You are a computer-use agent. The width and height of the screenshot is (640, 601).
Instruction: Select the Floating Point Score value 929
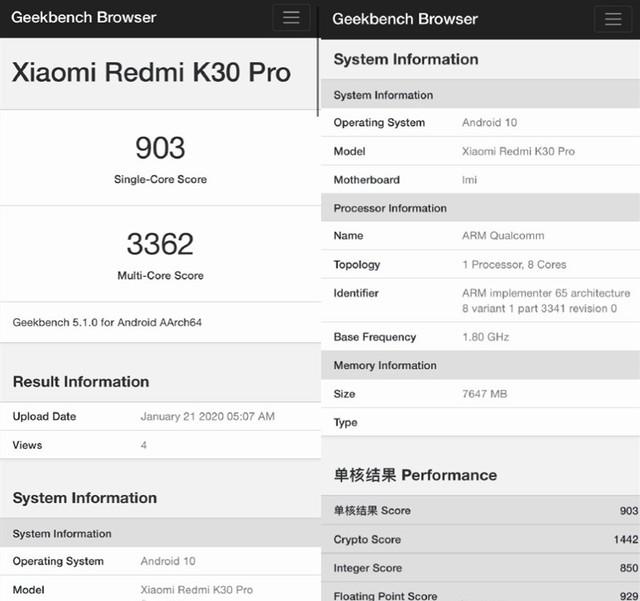click(x=629, y=596)
